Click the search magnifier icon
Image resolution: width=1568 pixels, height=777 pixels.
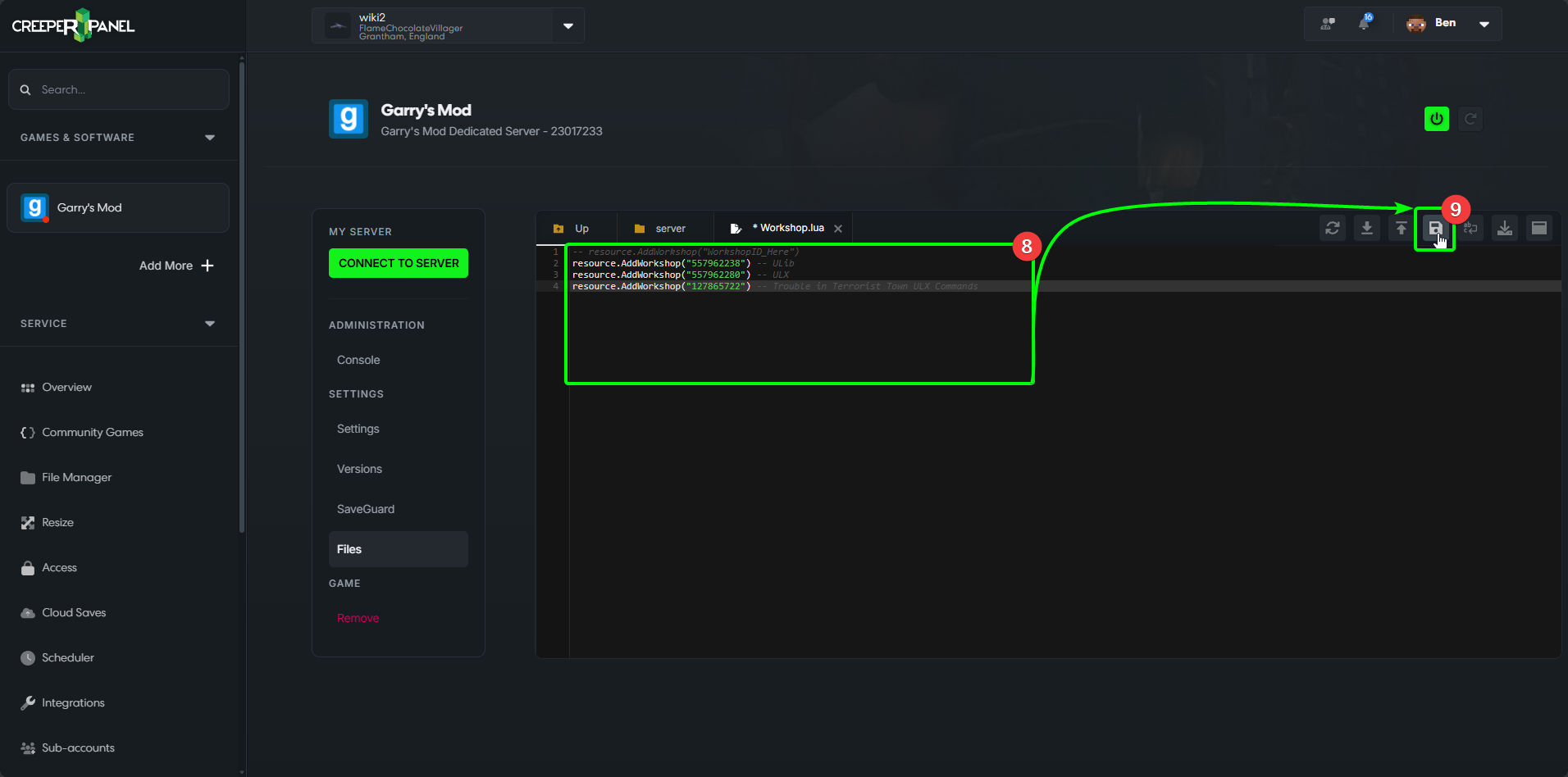coord(25,89)
